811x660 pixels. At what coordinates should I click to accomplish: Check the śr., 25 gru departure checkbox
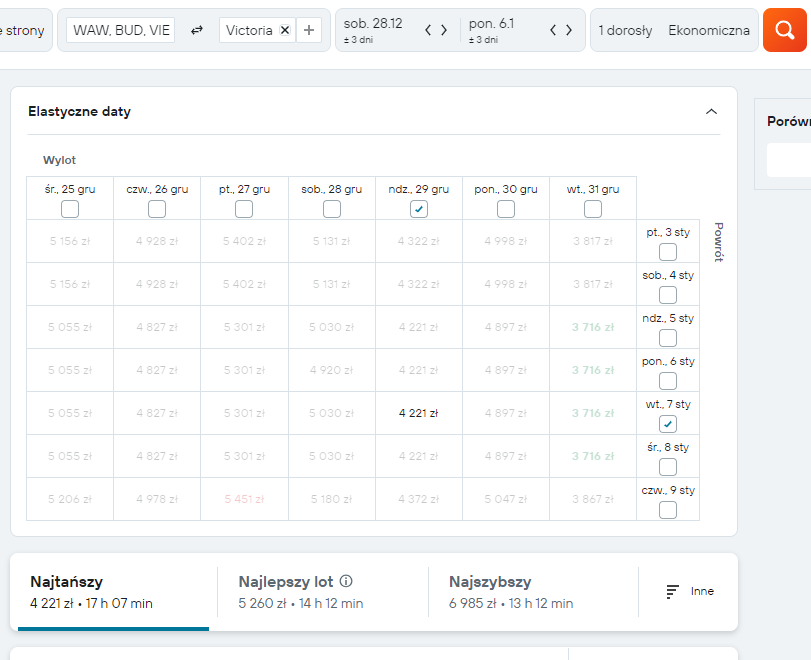point(70,209)
